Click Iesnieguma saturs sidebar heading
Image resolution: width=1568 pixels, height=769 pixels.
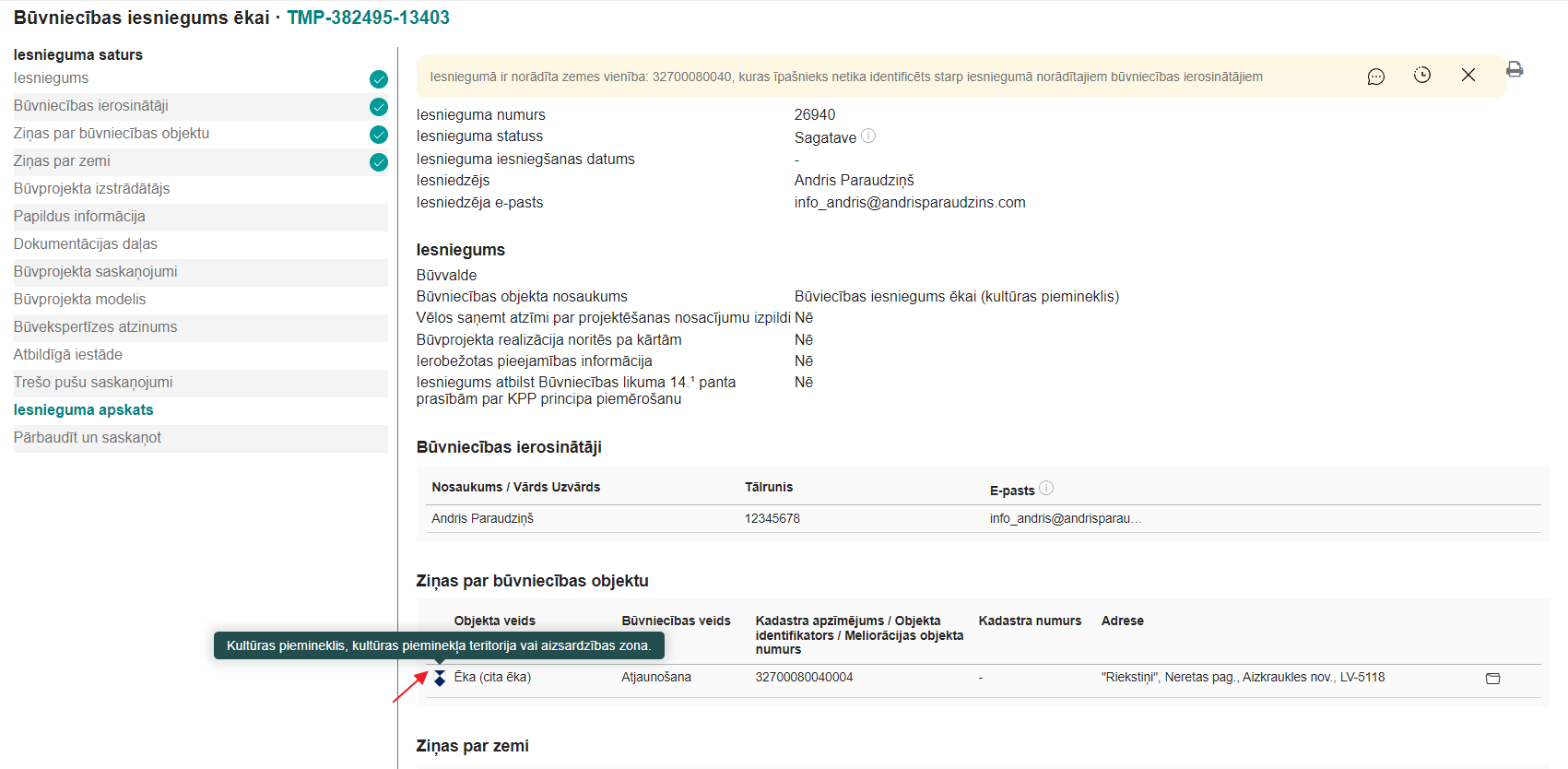(78, 54)
